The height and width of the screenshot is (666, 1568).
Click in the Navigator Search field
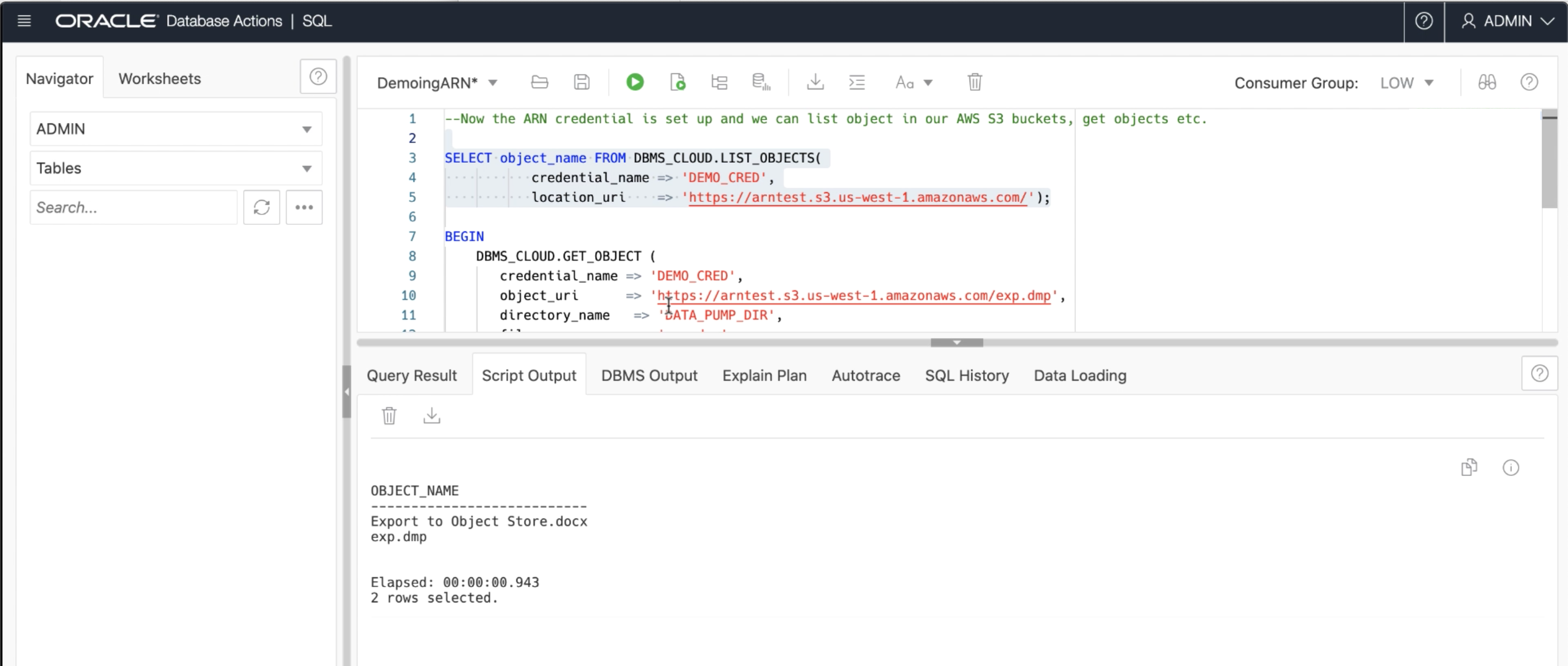tap(133, 207)
